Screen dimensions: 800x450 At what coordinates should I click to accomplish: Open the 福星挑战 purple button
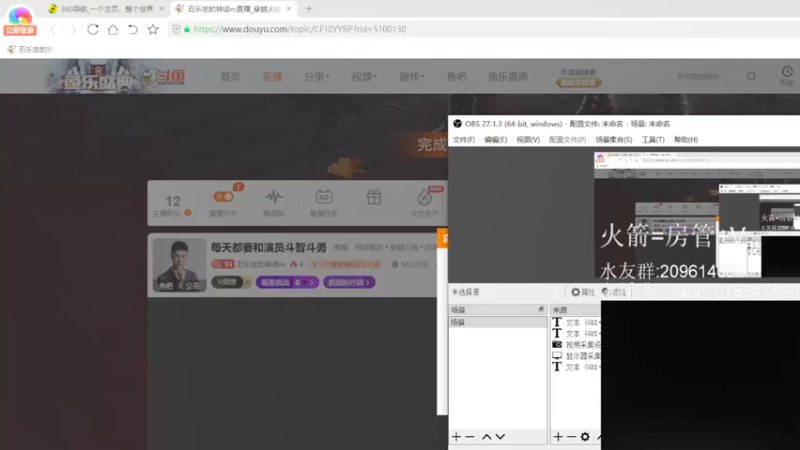click(x=287, y=282)
